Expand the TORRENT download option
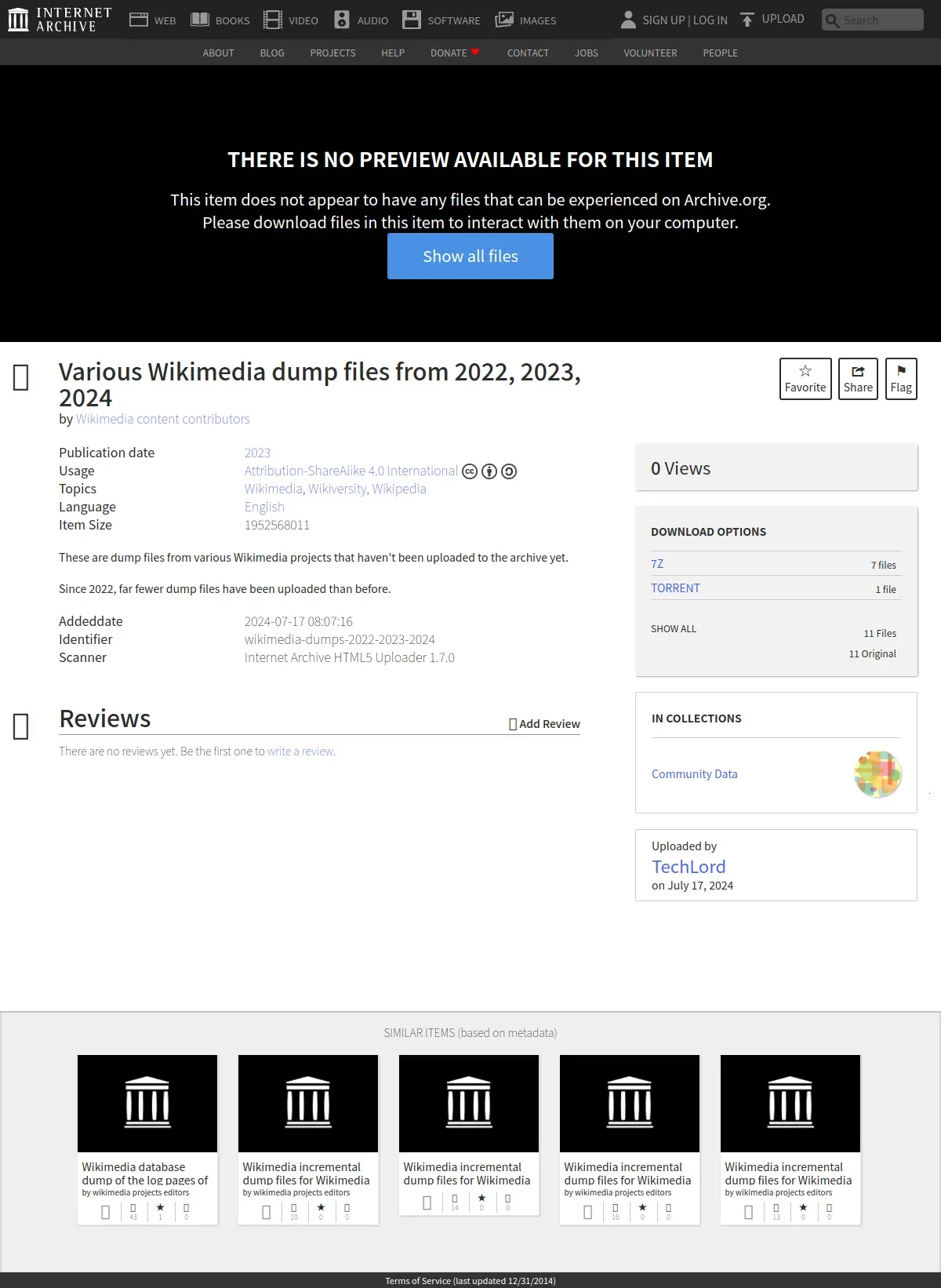Screen dimensions: 941x1288 (675, 588)
